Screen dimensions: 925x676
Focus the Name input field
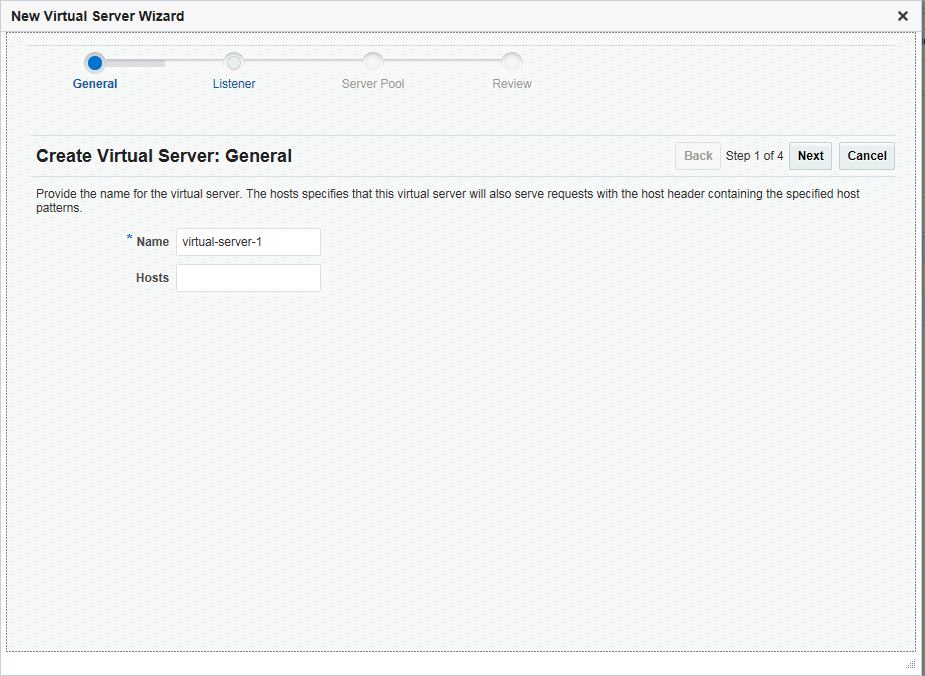click(x=248, y=242)
